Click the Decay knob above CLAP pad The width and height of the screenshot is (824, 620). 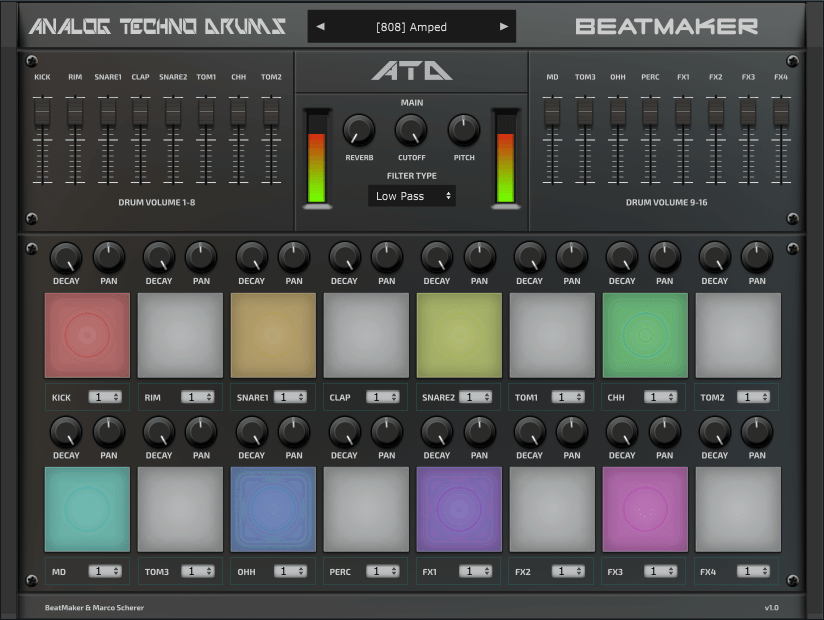coord(344,258)
